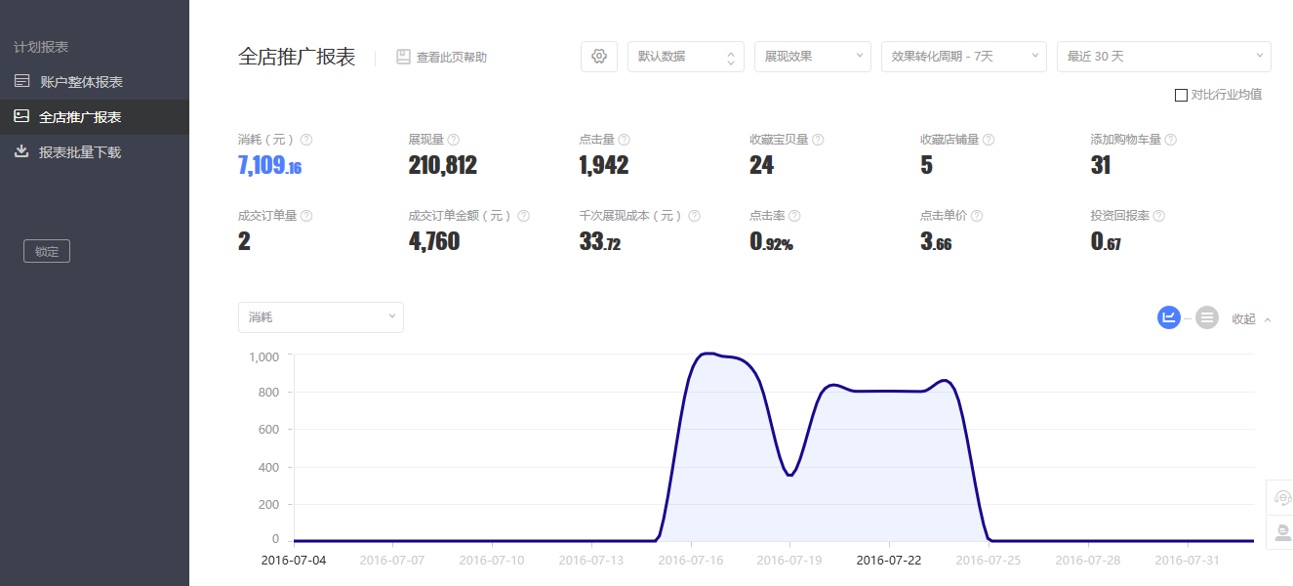Select the 点击单价 value 3.66

[935, 241]
